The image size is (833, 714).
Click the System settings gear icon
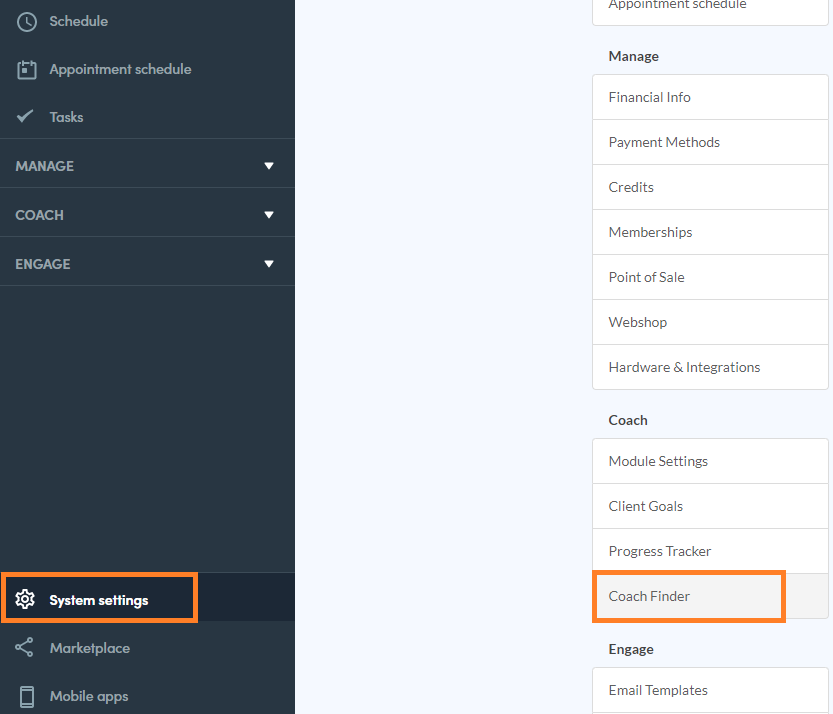[25, 599]
